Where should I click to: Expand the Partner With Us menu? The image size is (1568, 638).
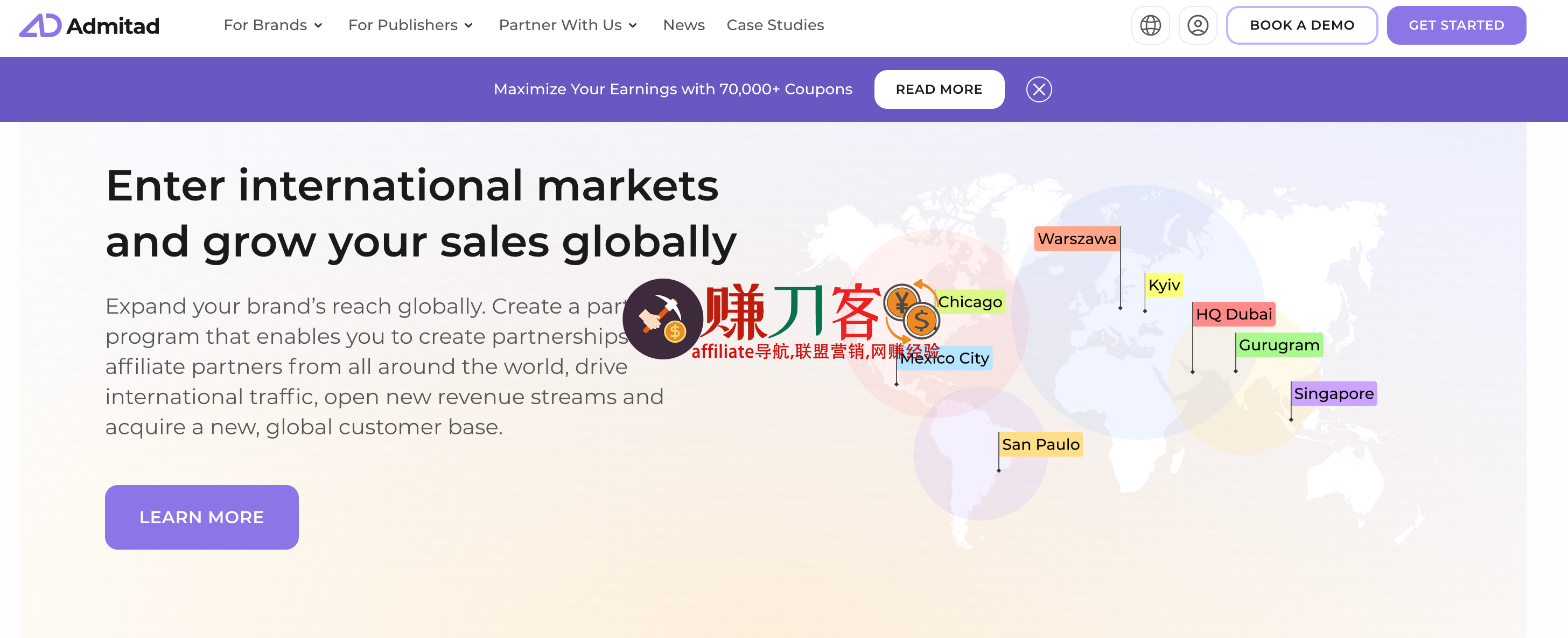(x=568, y=25)
